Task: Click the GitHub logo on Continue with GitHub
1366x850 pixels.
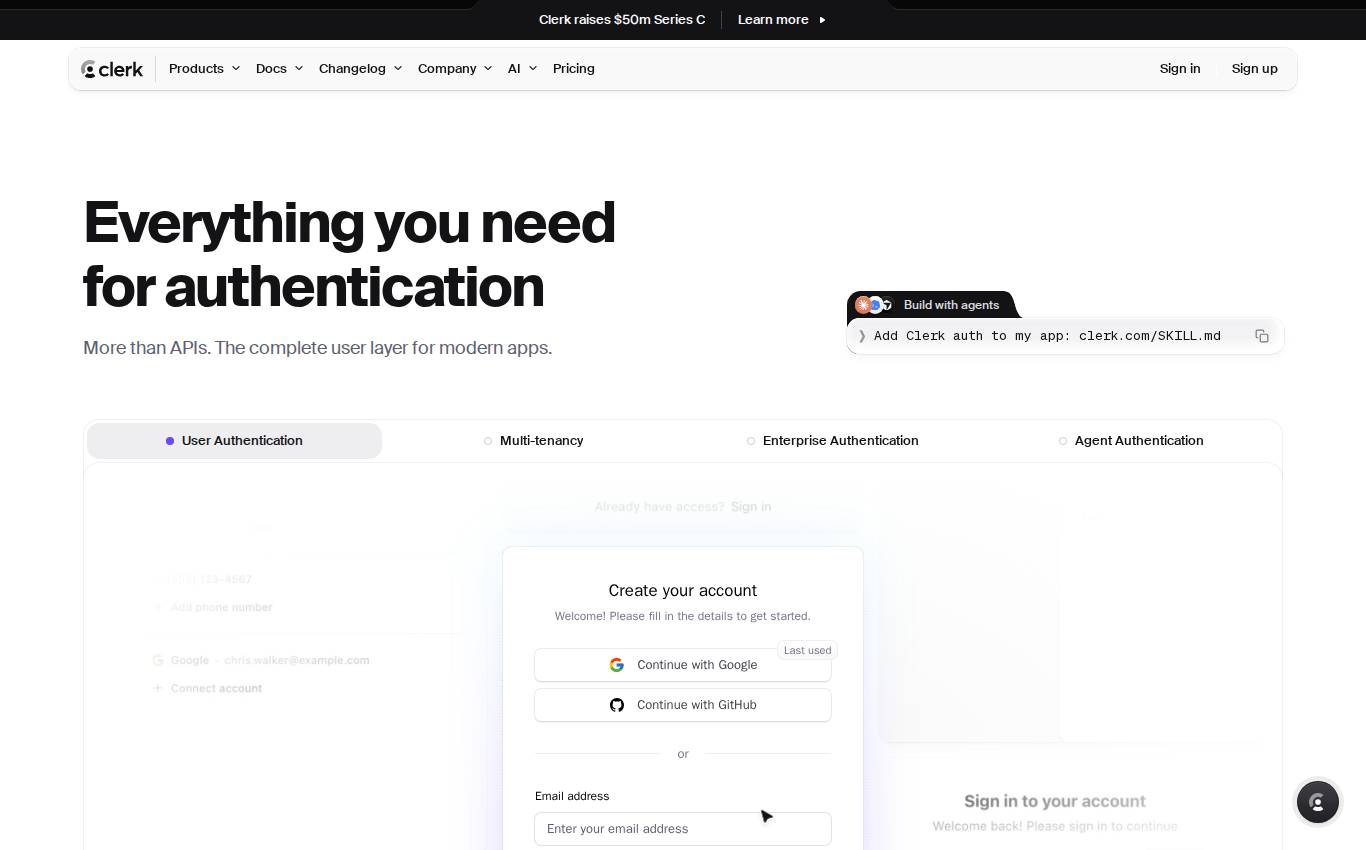Action: (617, 705)
